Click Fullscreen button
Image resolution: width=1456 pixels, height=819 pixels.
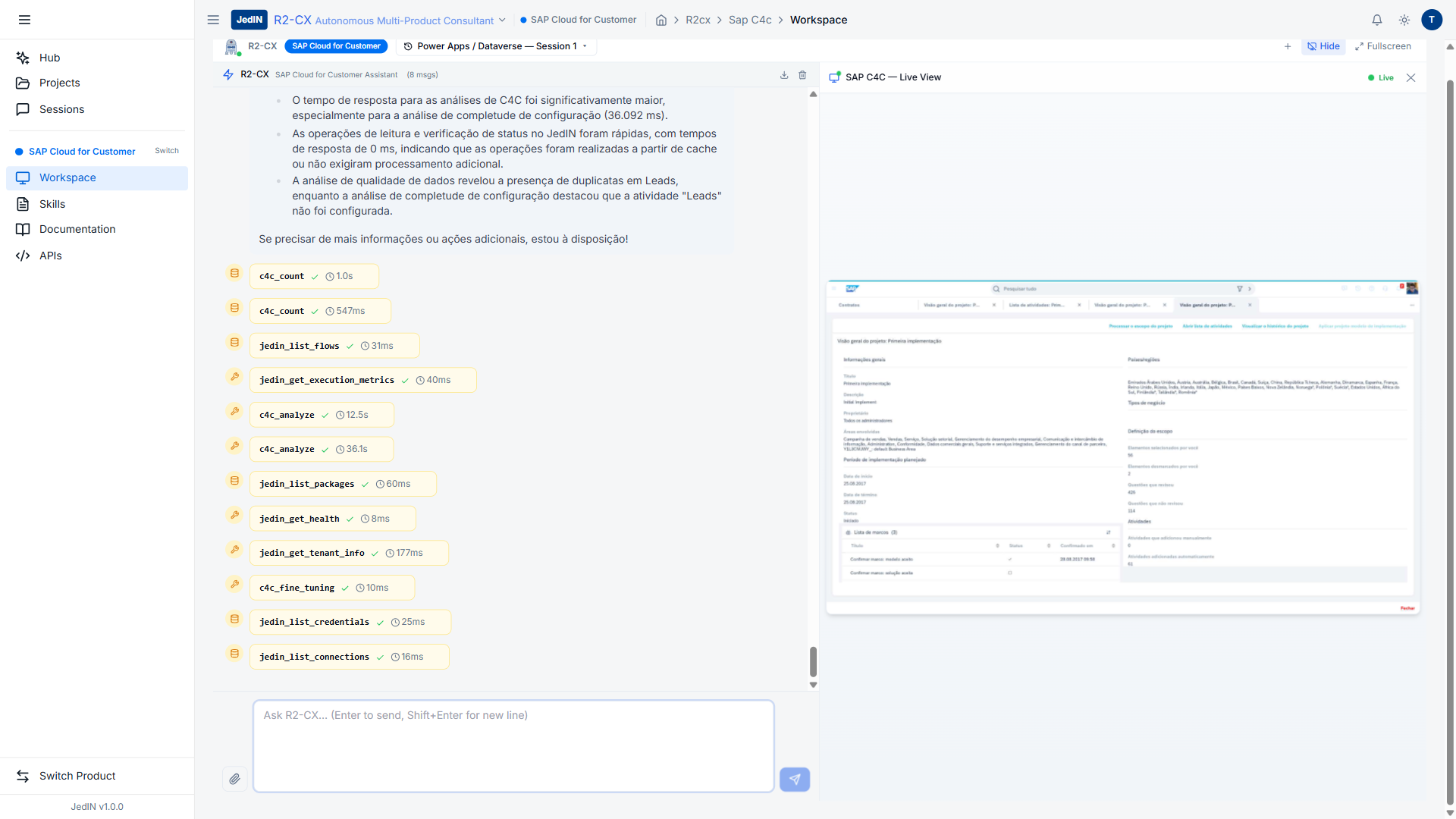[1382, 46]
